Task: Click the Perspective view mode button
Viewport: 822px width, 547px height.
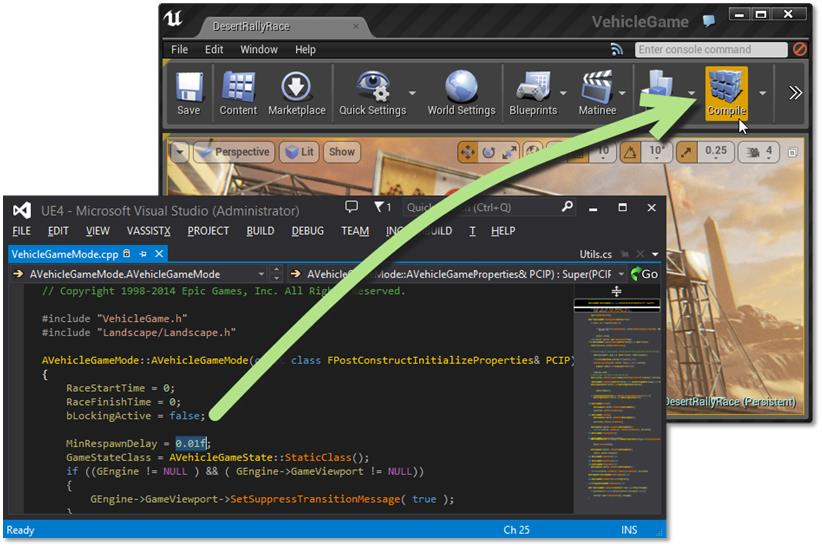Action: (x=235, y=152)
